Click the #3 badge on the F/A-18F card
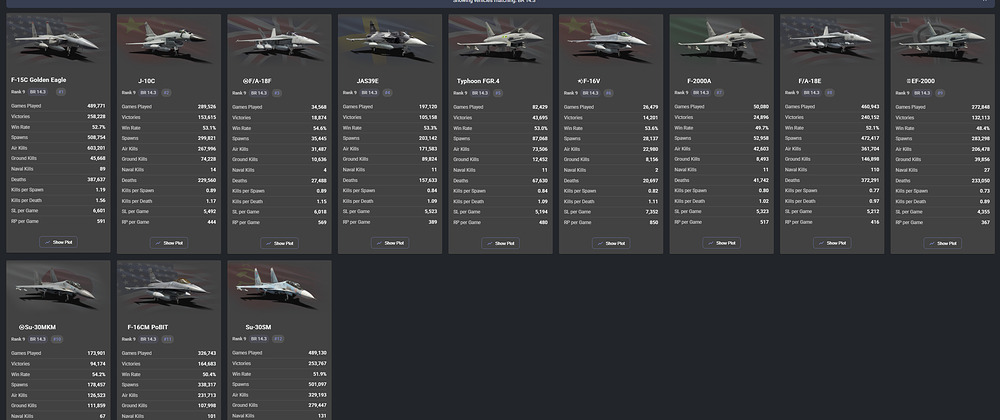Viewport: 1000px width, 420px height. click(x=277, y=92)
